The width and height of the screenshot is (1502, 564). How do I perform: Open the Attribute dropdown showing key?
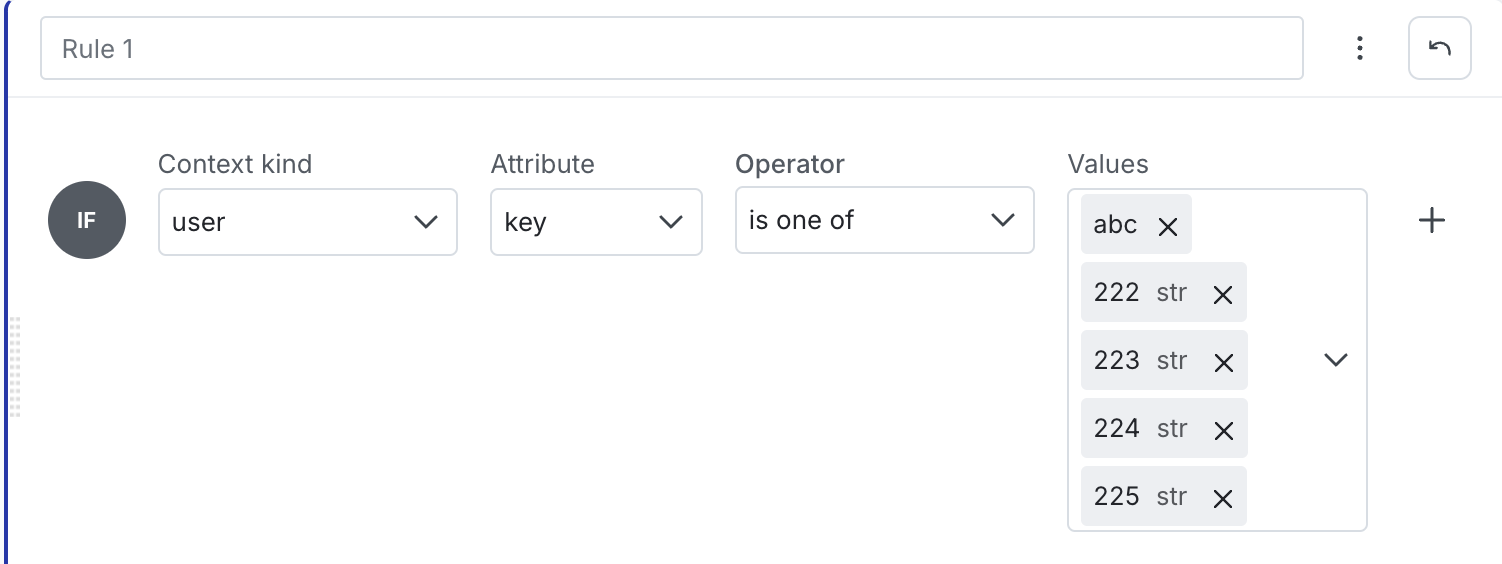point(596,222)
